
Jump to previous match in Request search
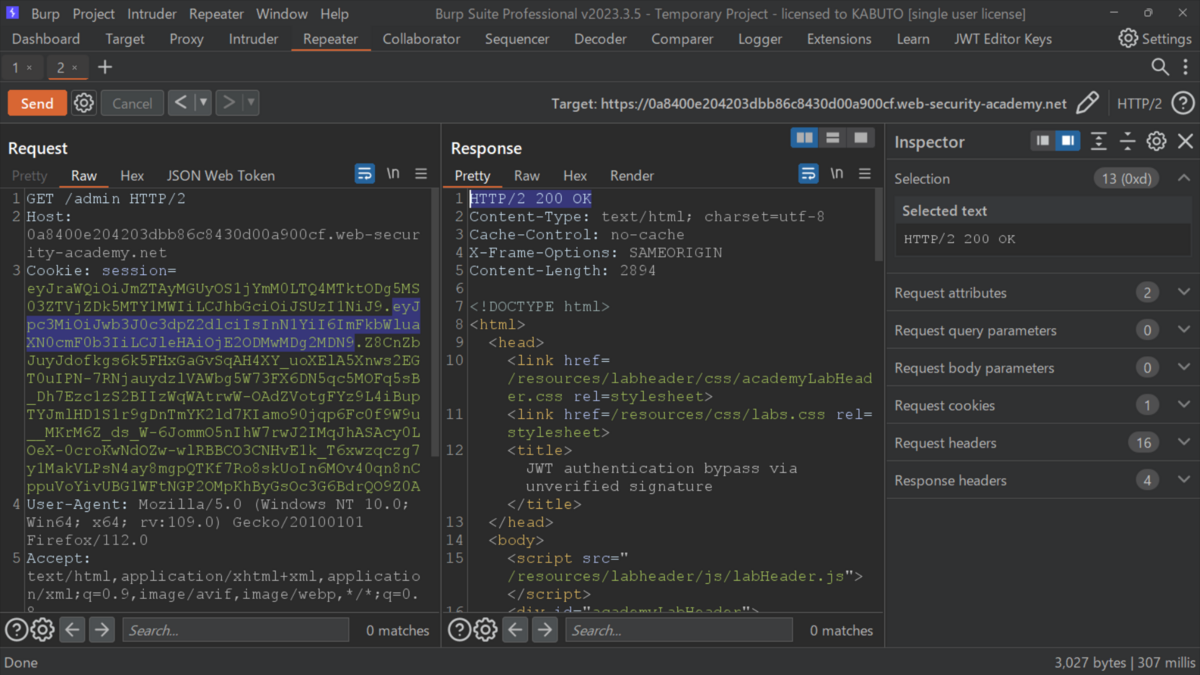[72, 630]
